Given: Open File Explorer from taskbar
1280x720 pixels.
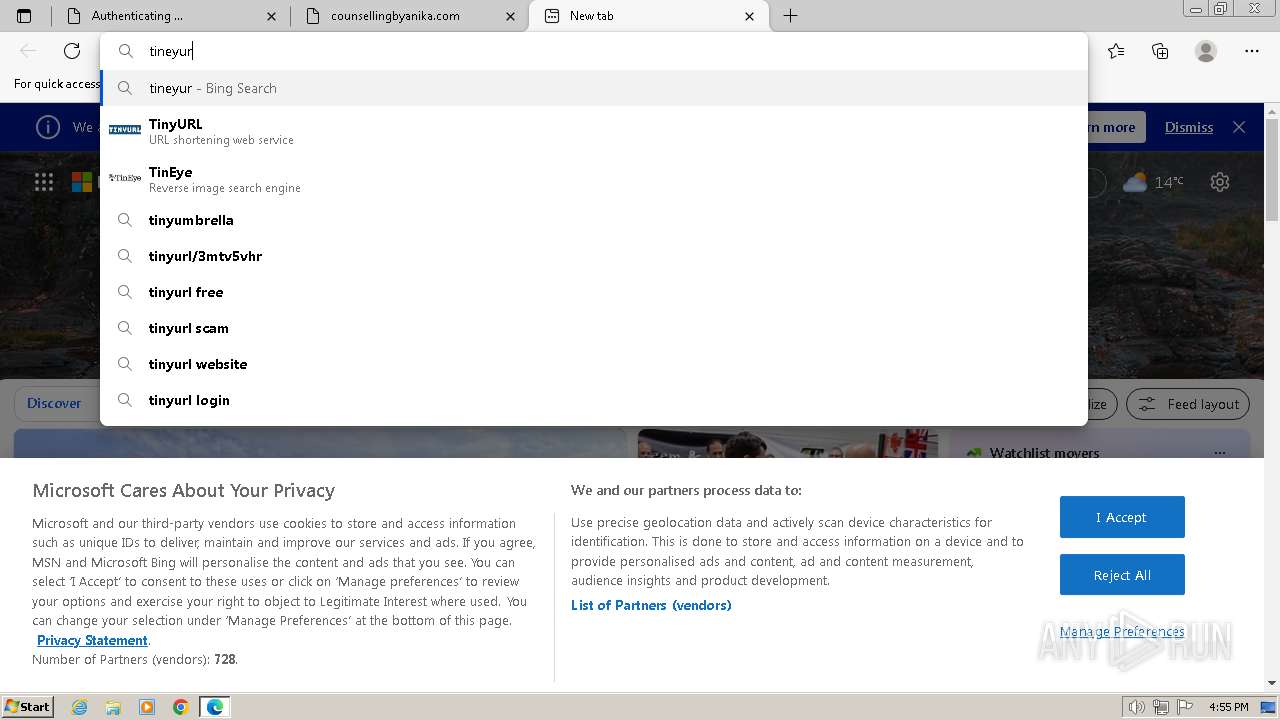Looking at the screenshot, I should [x=113, y=707].
